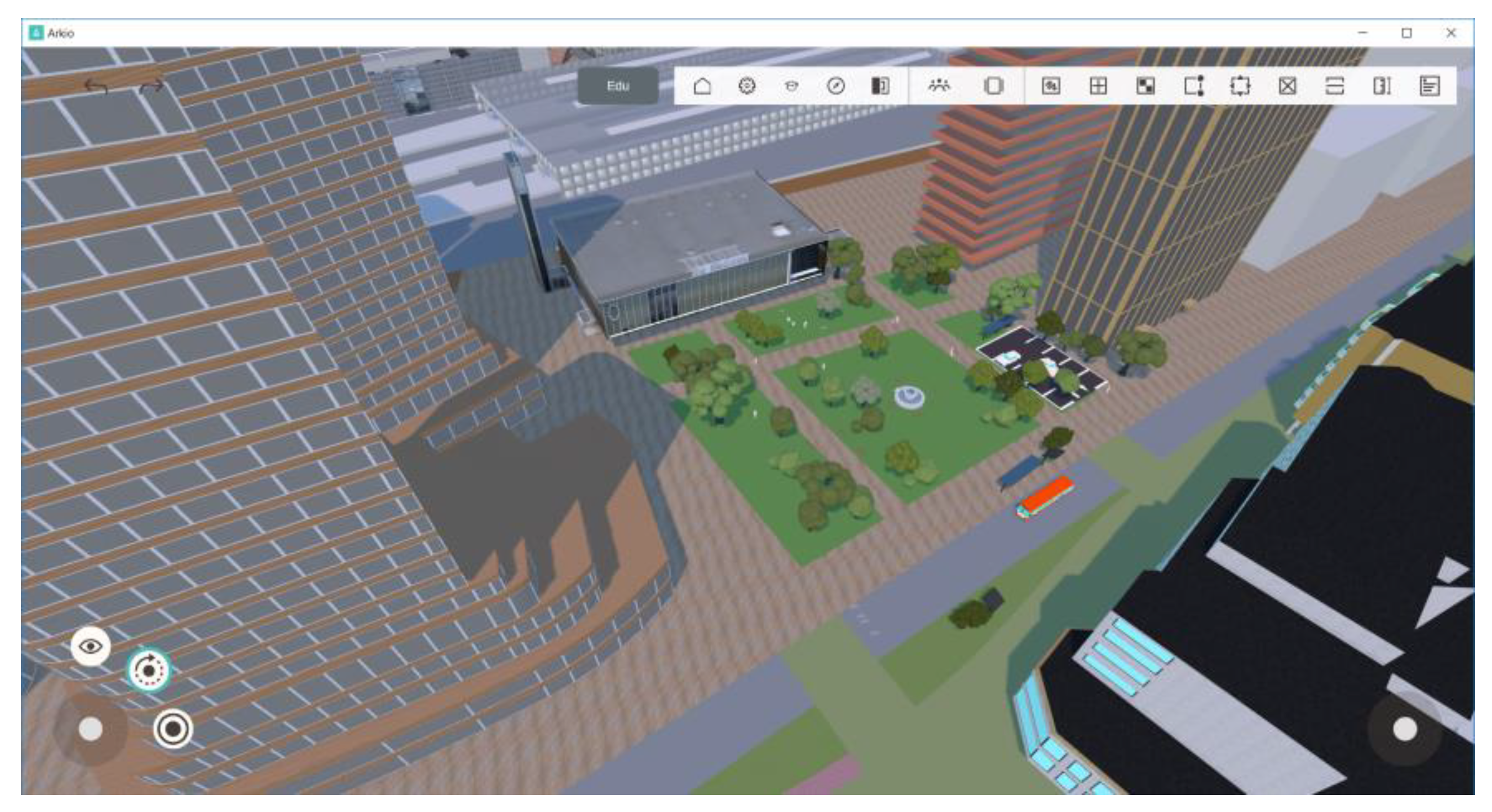Viewport: 1492px width, 812px height.
Task: Click the horizontal section bracket icon
Action: (x=1335, y=86)
